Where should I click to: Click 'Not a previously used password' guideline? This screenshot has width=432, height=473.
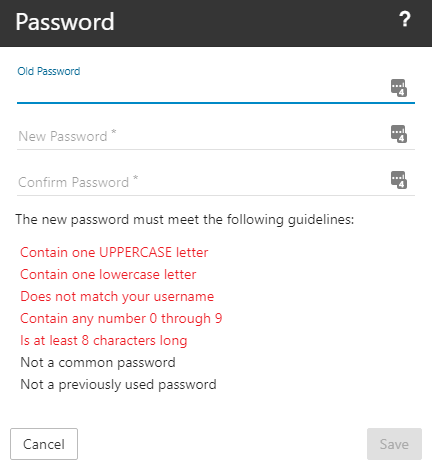coord(118,384)
